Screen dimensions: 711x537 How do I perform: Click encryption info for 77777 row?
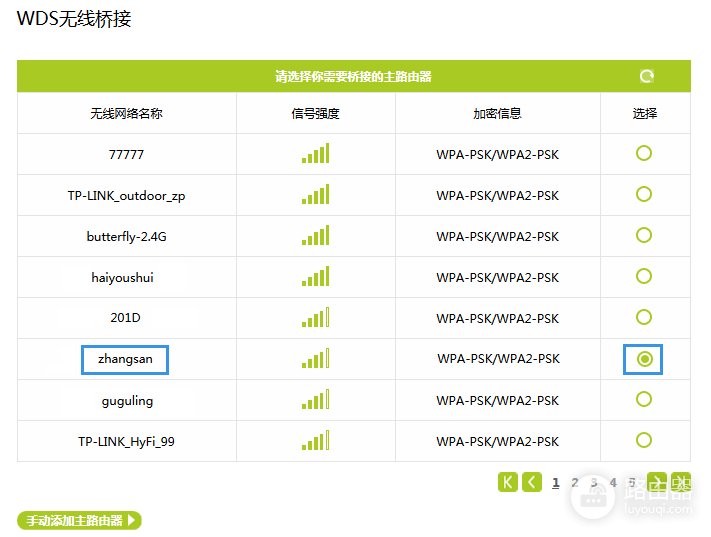pos(497,155)
